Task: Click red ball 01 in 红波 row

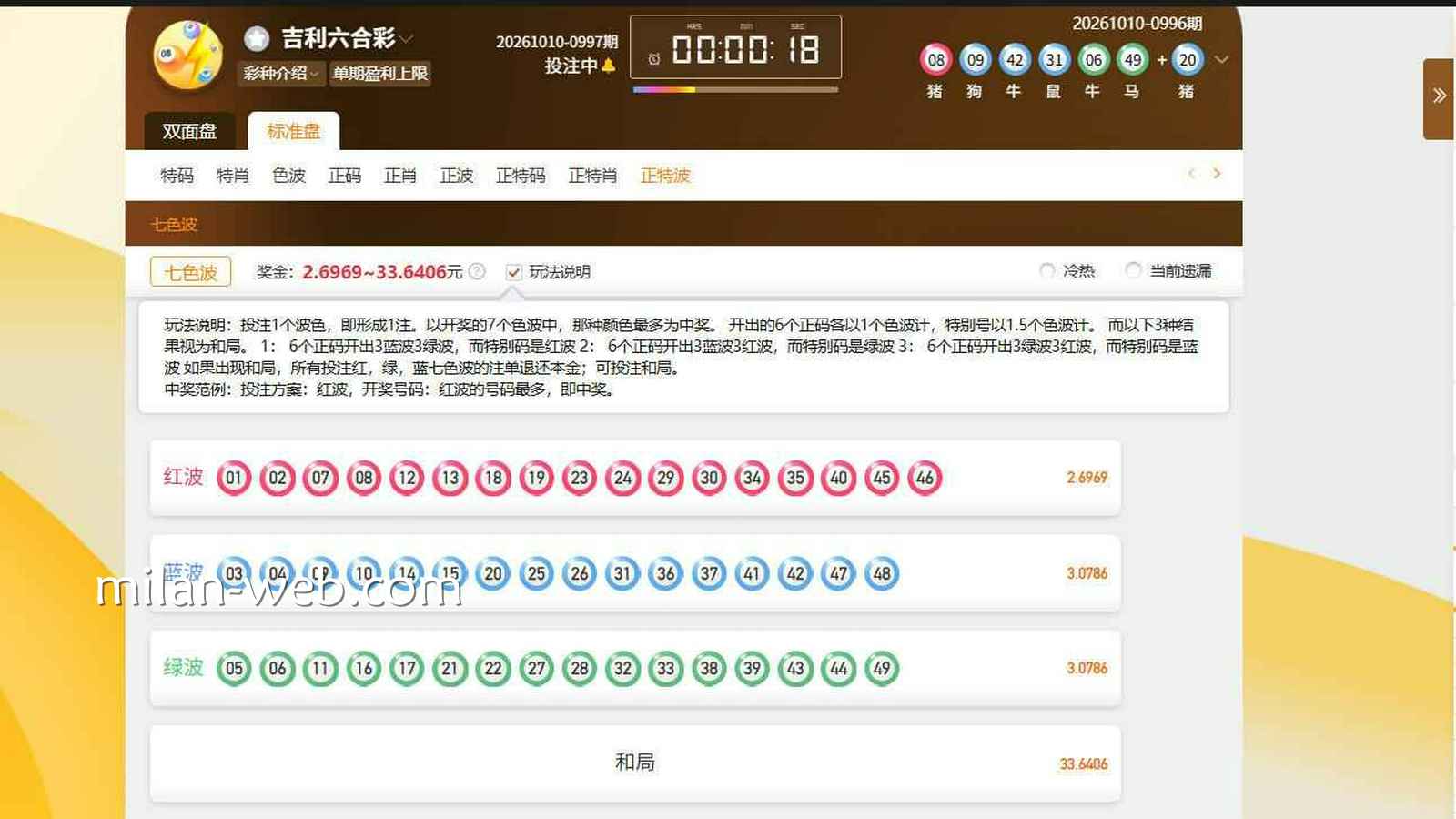Action: coord(234,478)
